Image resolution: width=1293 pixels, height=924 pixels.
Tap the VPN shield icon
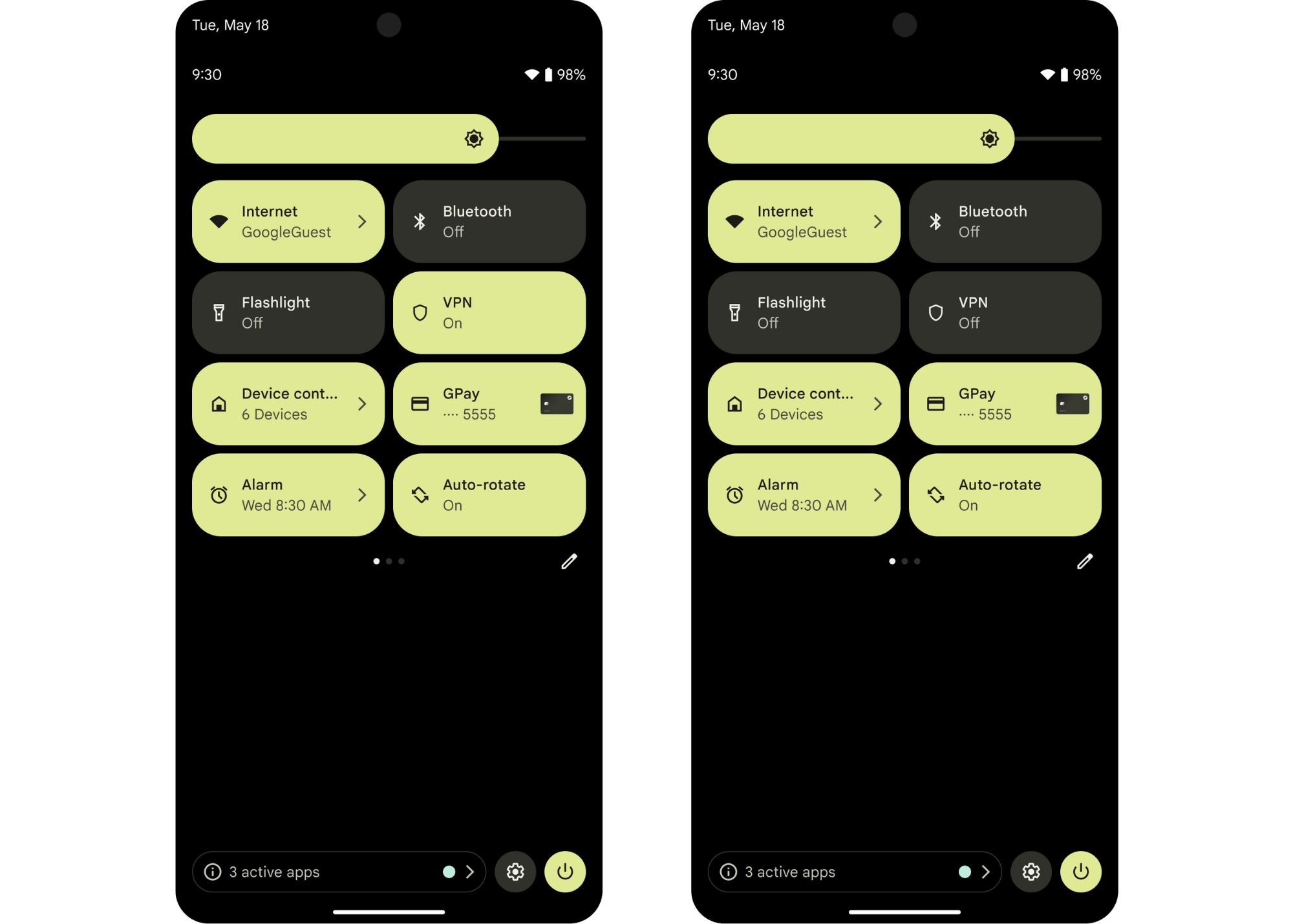click(419, 312)
